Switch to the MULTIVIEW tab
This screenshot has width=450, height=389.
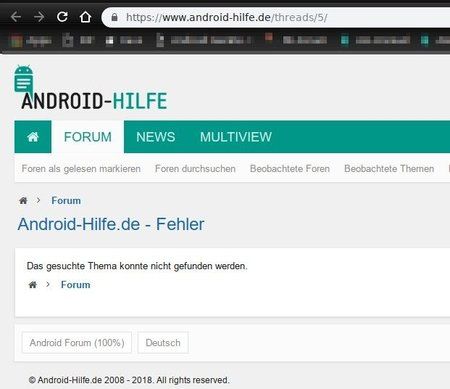pyautogui.click(x=236, y=137)
